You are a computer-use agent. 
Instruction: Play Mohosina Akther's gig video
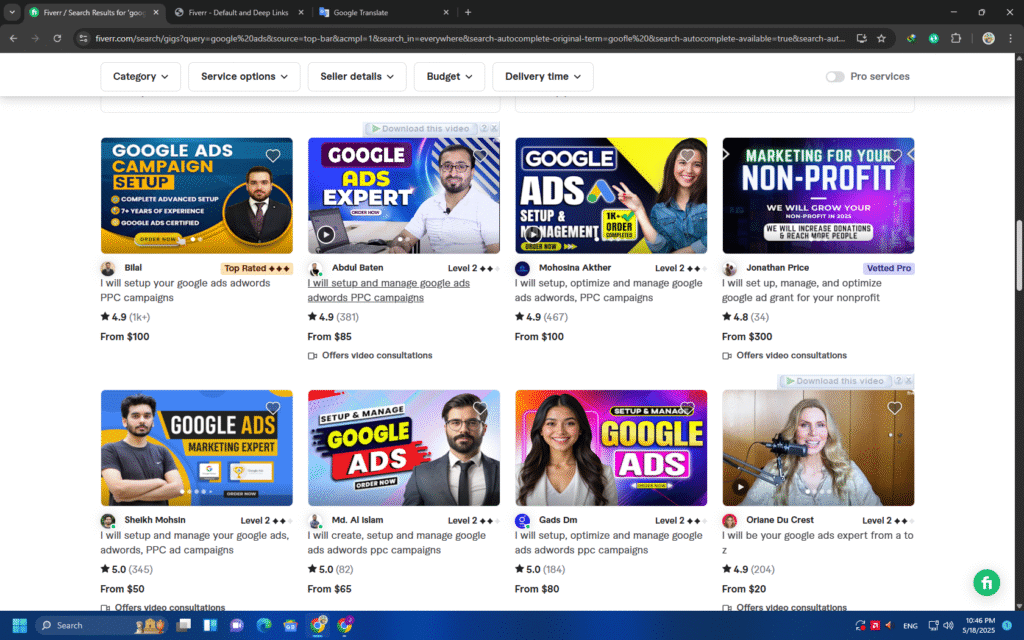pyautogui.click(x=533, y=234)
